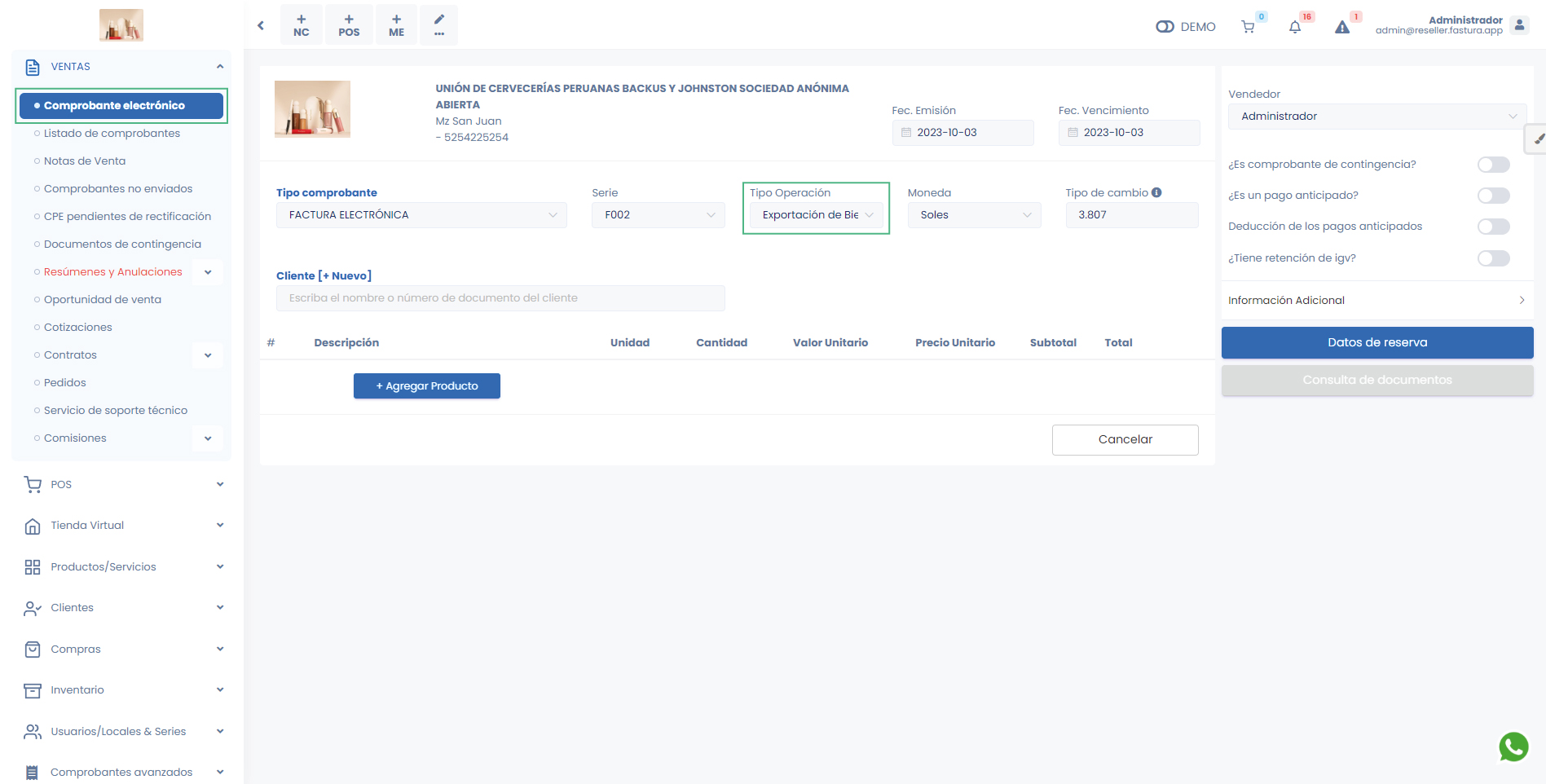This screenshot has width=1546, height=784.
Task: Open the WhatsApp chat bubble
Action: [1513, 747]
